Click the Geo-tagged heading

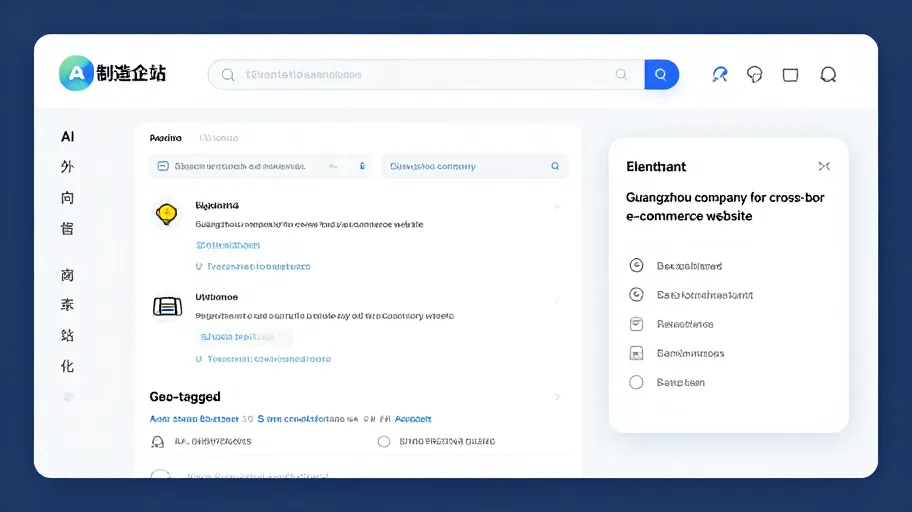pos(185,397)
